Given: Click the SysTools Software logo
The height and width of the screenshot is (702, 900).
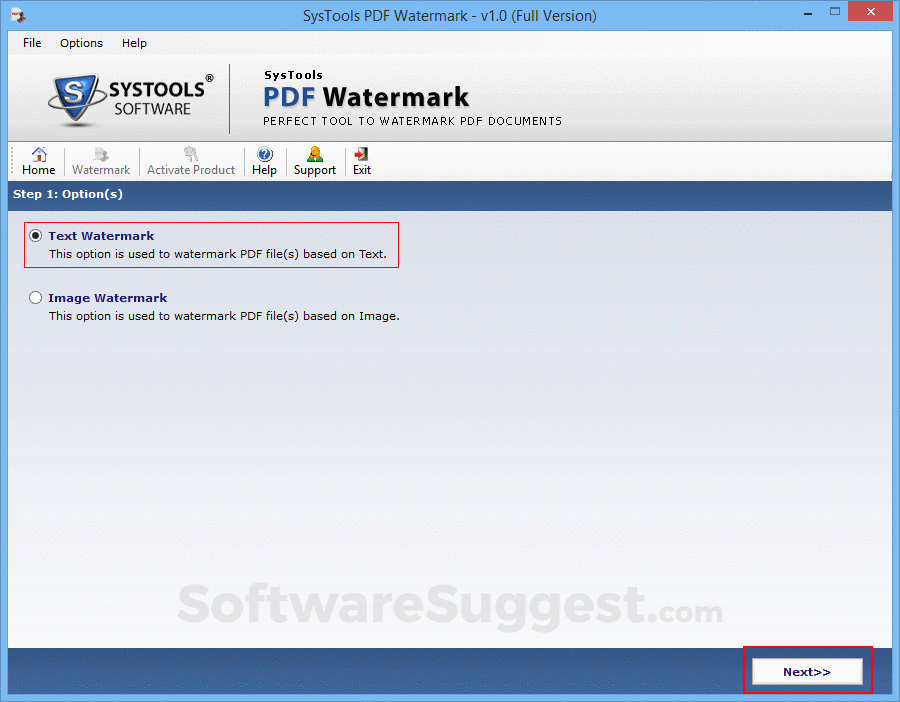Looking at the screenshot, I should click(131, 99).
